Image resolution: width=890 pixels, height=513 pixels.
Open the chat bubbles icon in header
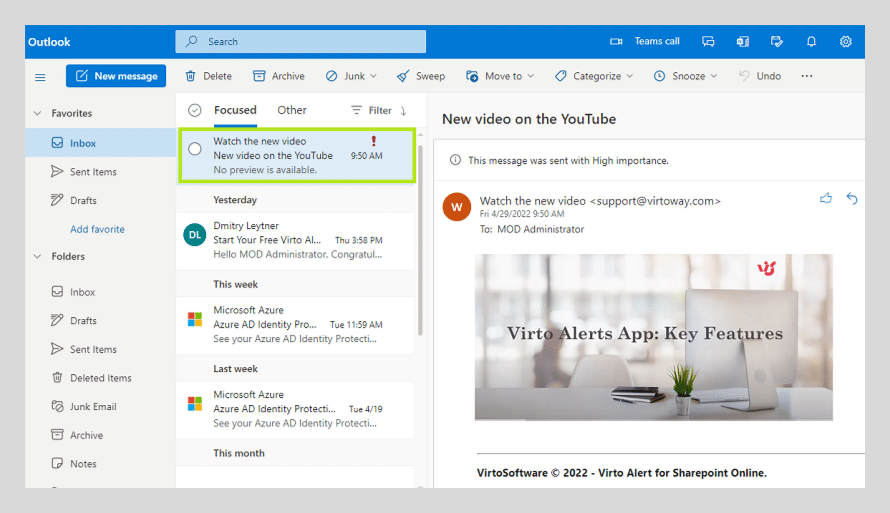pyautogui.click(x=708, y=41)
